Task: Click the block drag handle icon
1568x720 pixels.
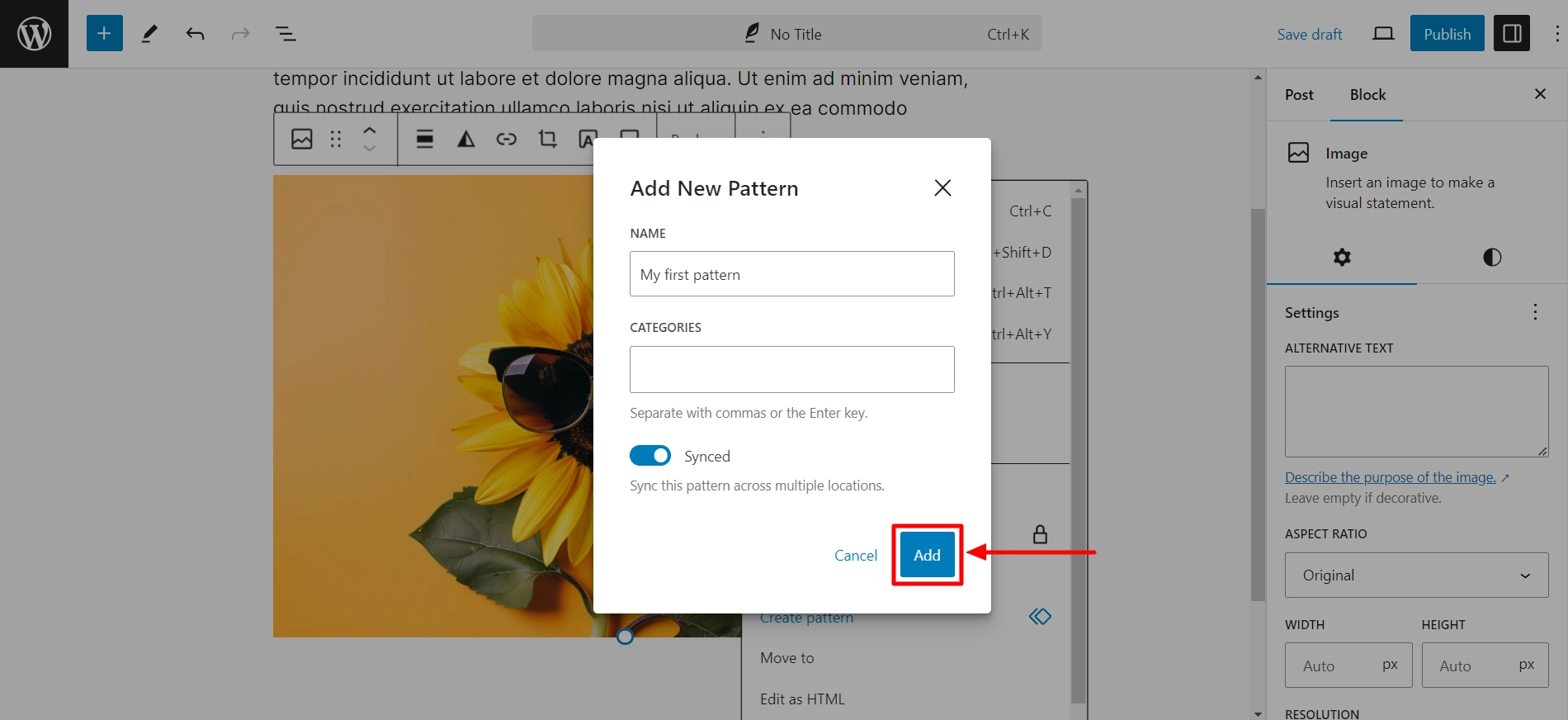Action: pos(336,139)
